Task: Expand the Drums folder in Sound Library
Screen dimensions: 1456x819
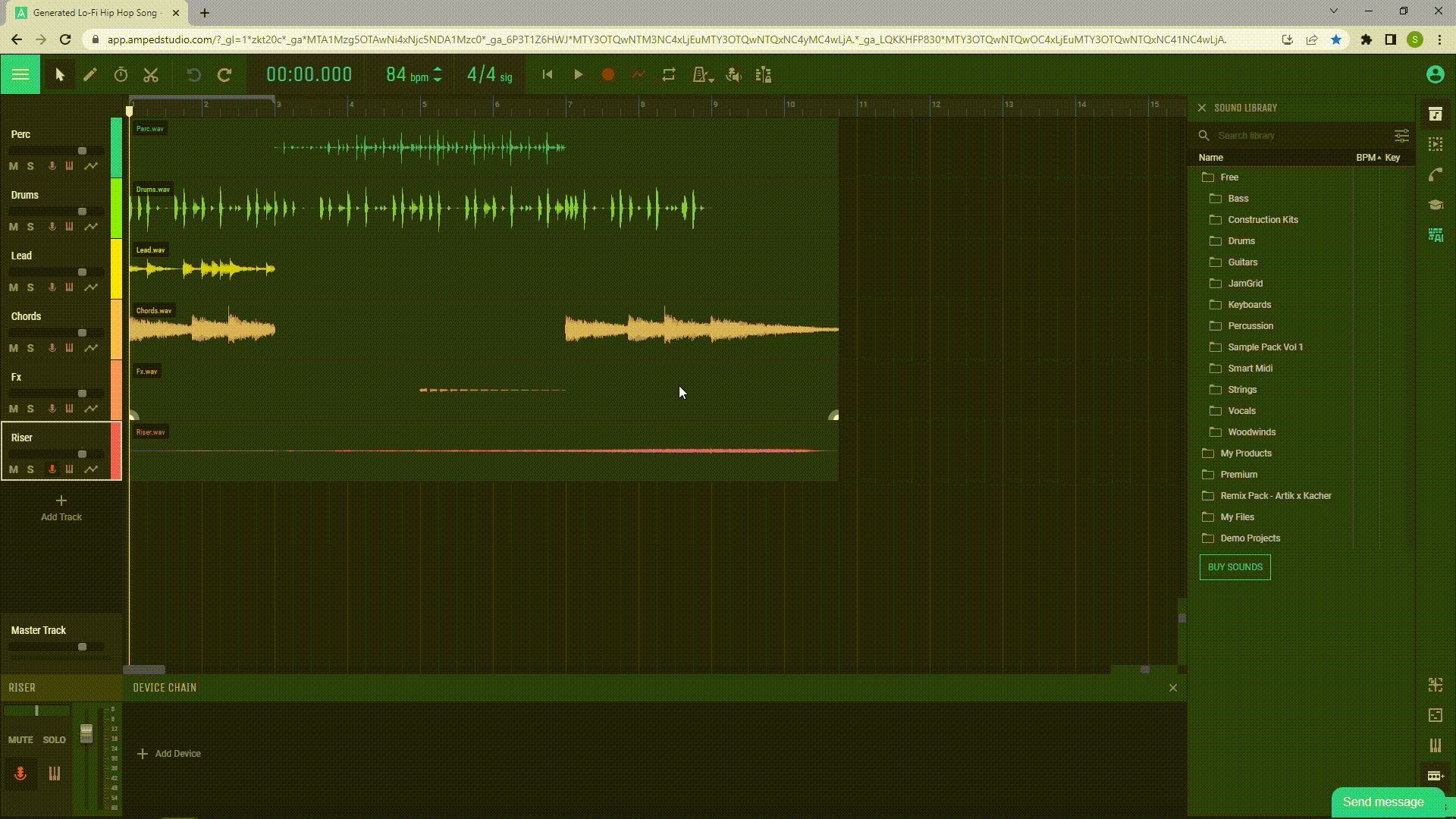Action: (1241, 240)
